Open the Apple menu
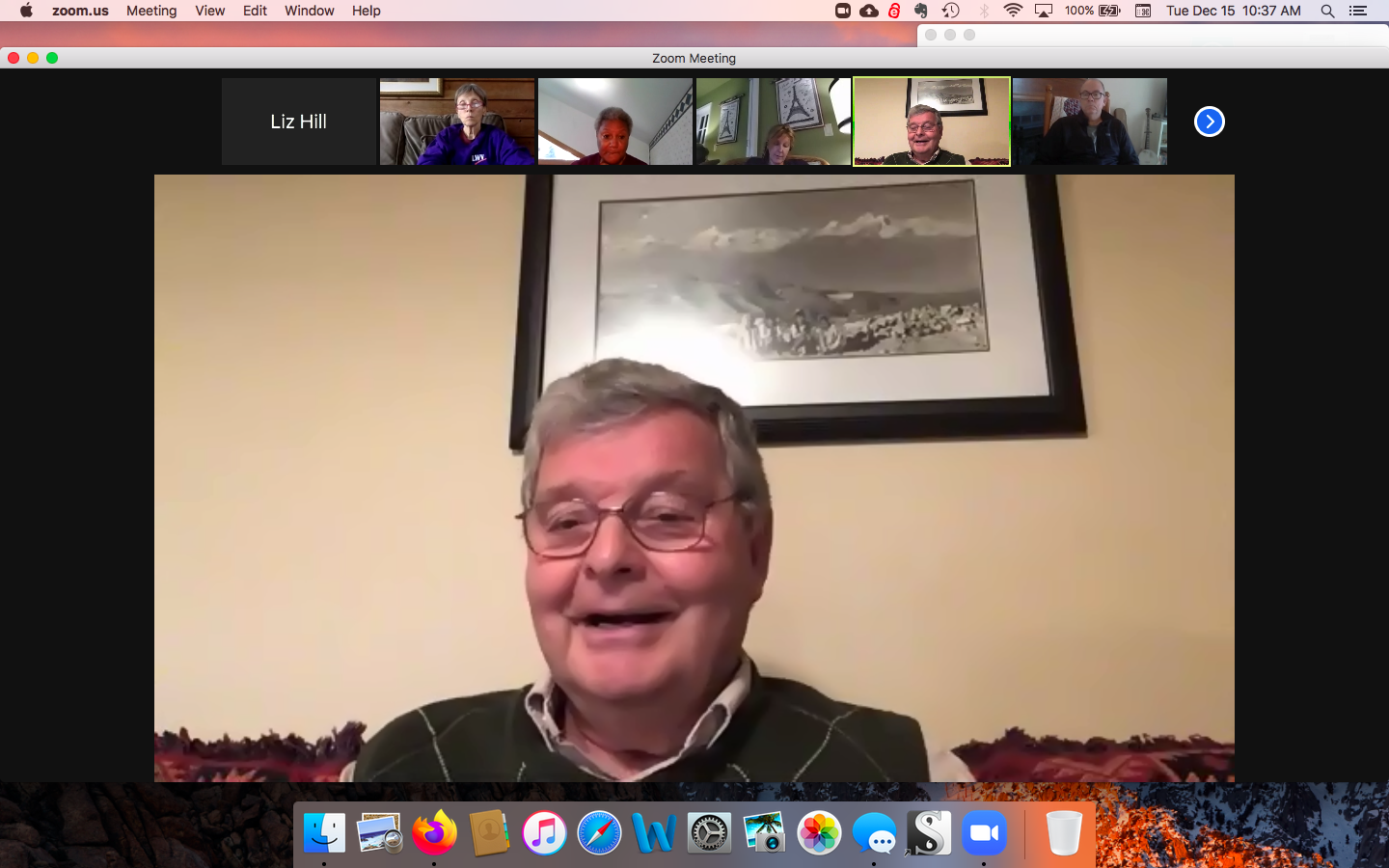Screen dimensions: 1389x868 26,11
